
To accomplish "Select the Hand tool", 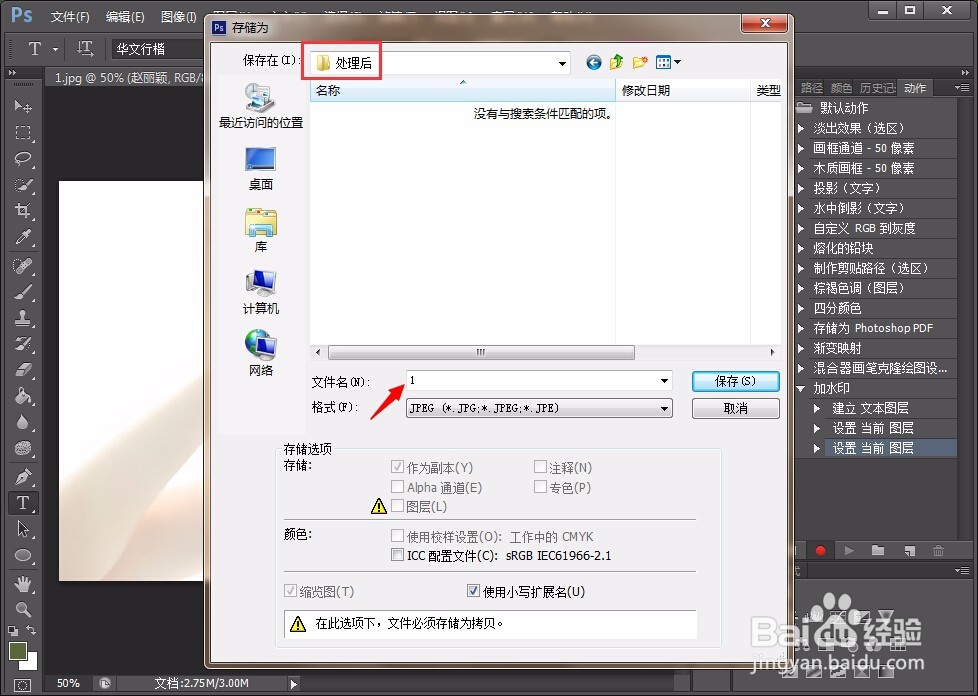I will (x=23, y=584).
